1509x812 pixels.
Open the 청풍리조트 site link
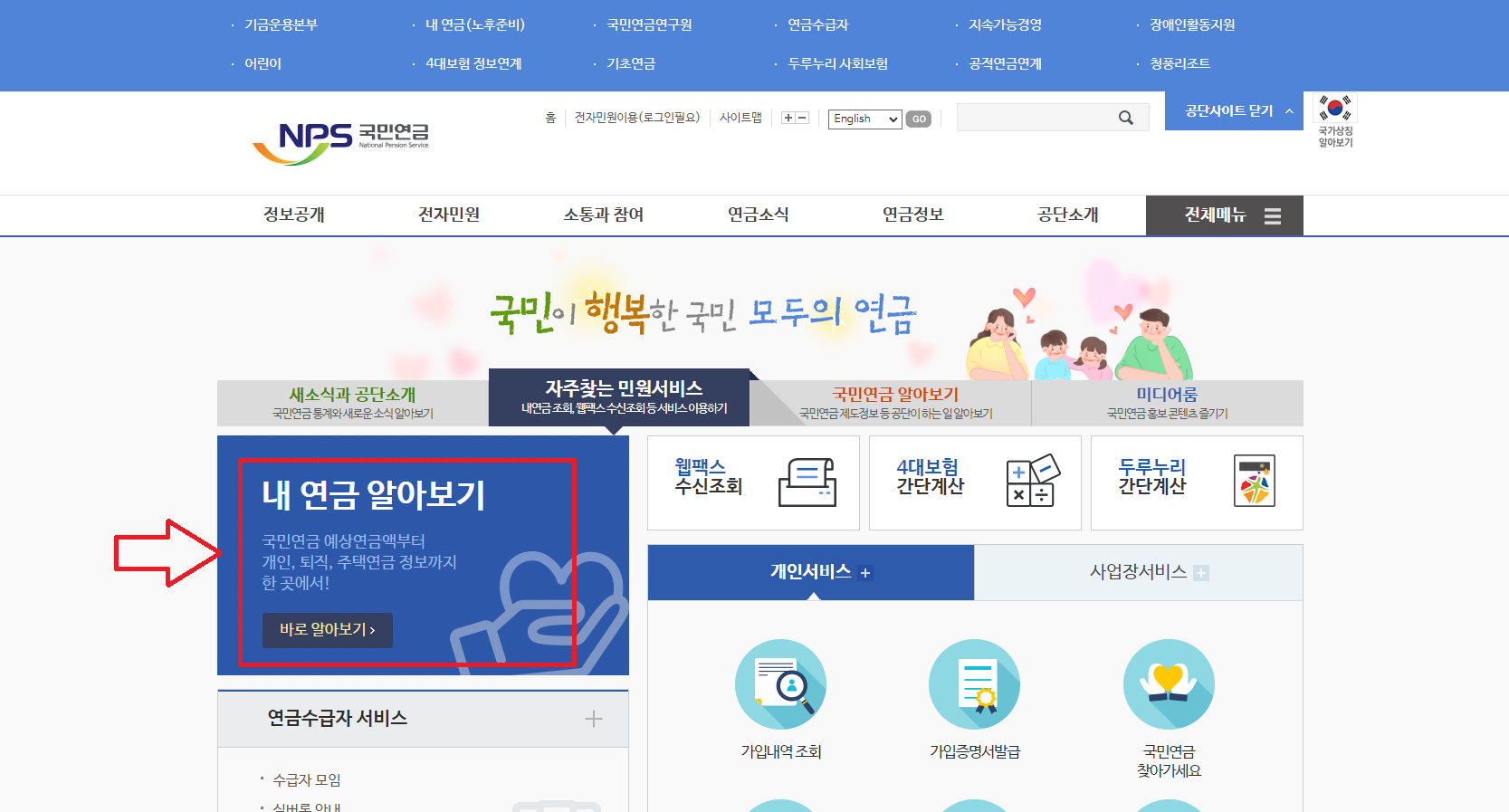[x=1180, y=64]
